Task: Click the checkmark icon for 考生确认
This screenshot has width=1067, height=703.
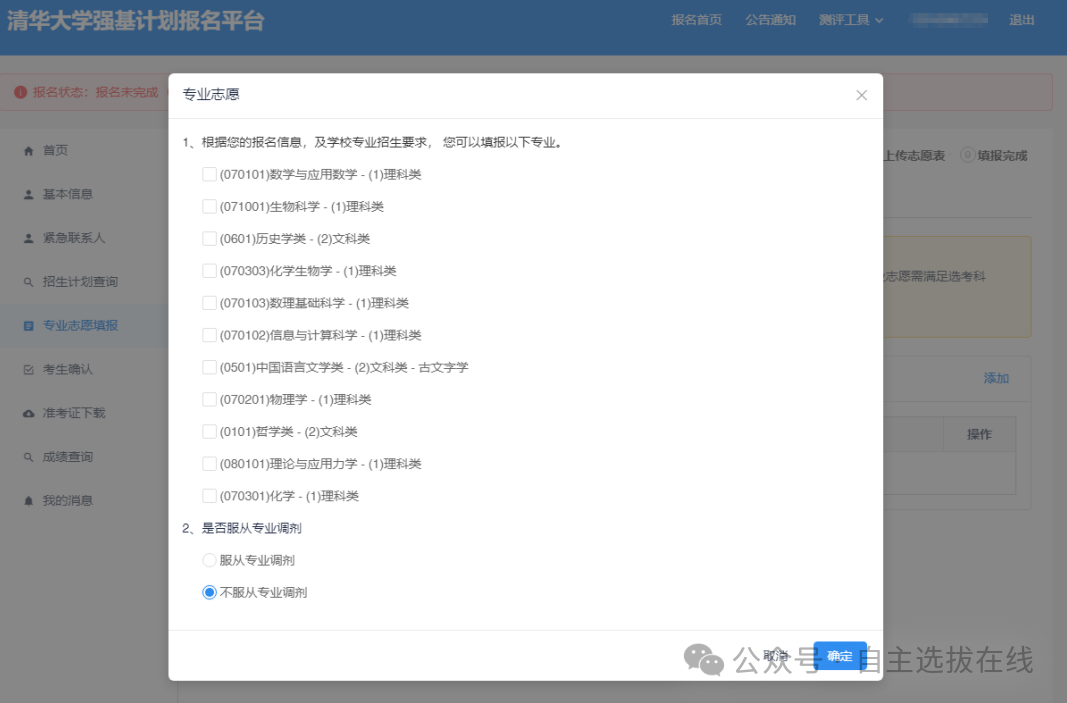Action: (27, 369)
